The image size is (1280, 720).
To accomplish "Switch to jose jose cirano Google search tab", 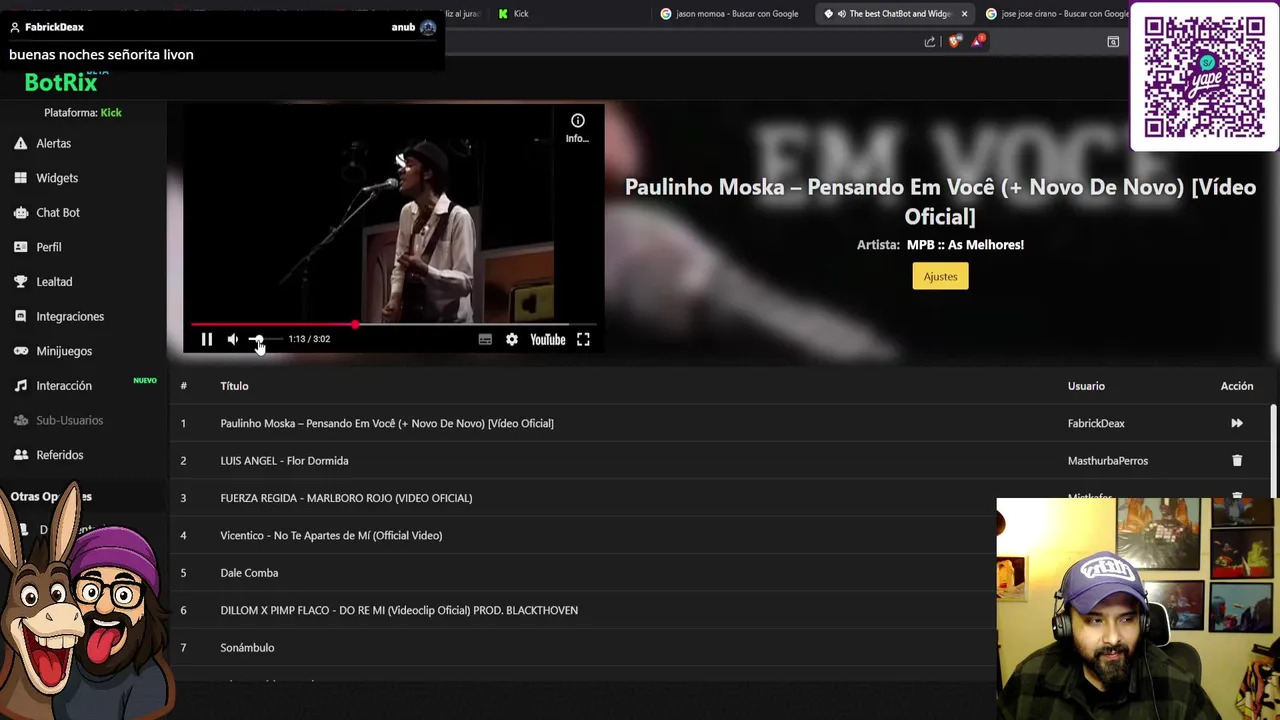I will pyautogui.click(x=1058, y=13).
